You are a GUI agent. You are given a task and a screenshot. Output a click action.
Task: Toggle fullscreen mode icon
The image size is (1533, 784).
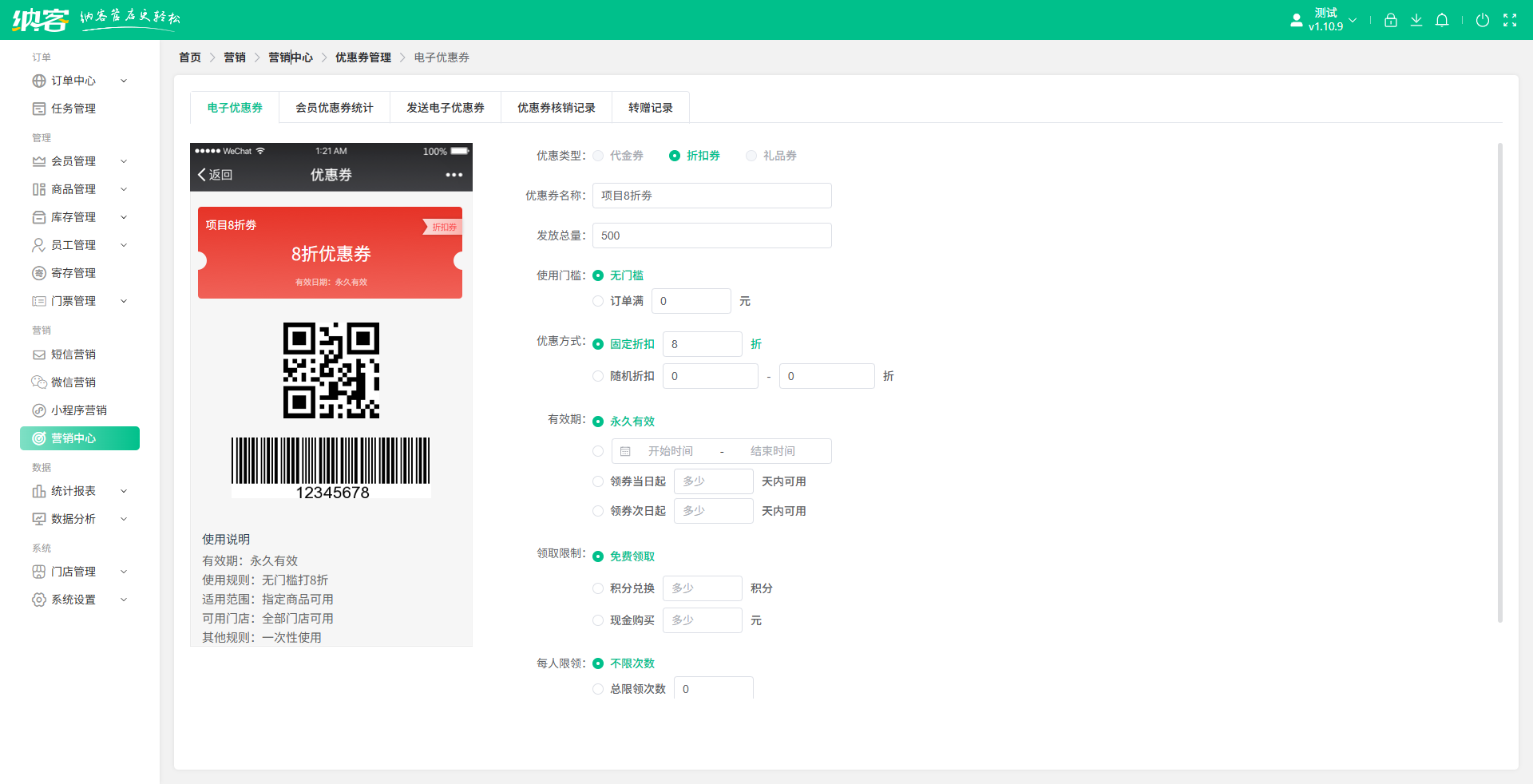point(1510,21)
